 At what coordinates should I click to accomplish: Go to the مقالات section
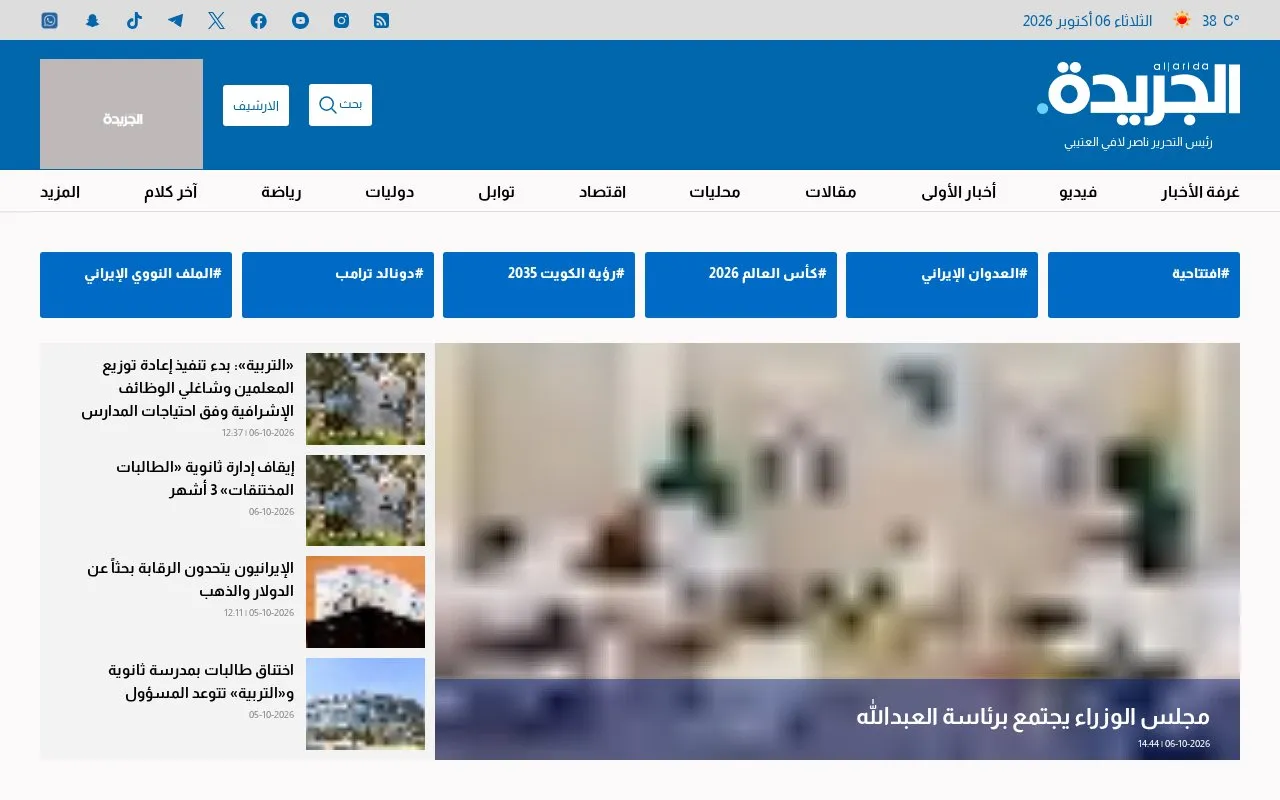(x=831, y=192)
